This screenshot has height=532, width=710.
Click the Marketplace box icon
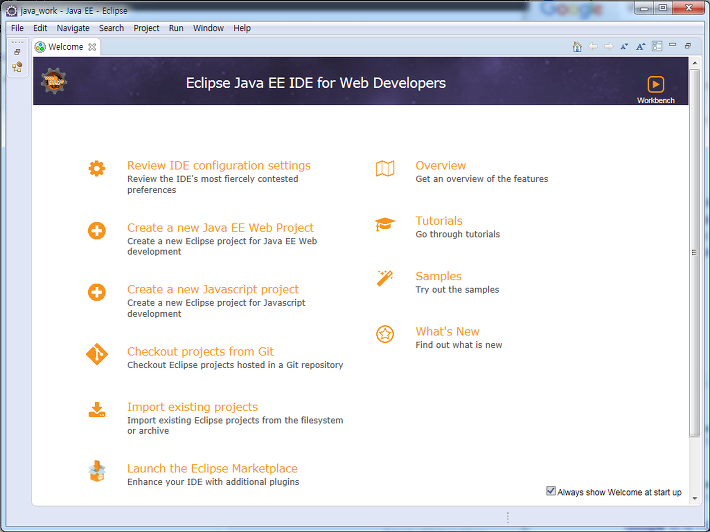click(96, 471)
